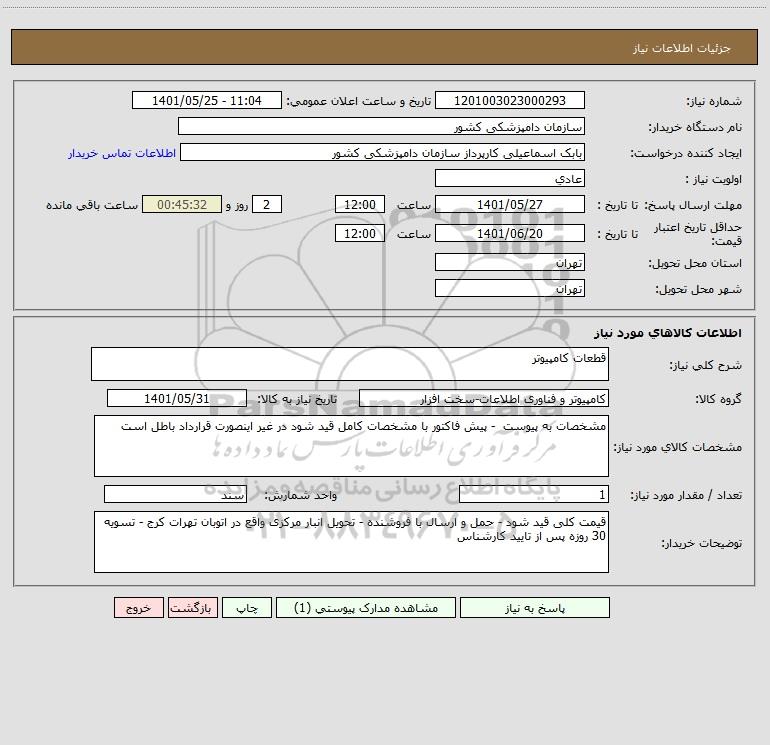Click the countdown timer 00:45:32
Screen dimensions: 770x745
point(182,204)
